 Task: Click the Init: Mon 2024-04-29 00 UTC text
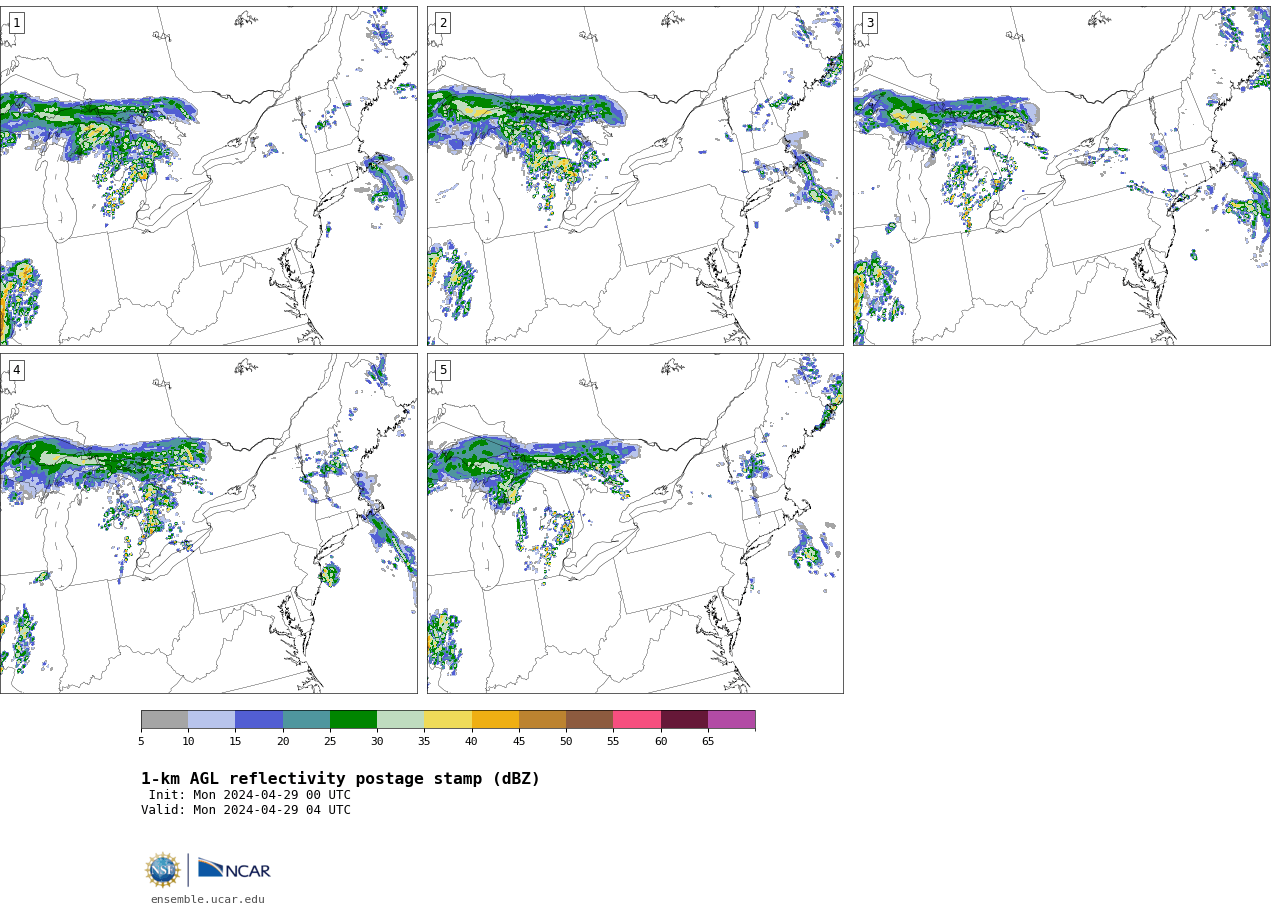coord(250,795)
